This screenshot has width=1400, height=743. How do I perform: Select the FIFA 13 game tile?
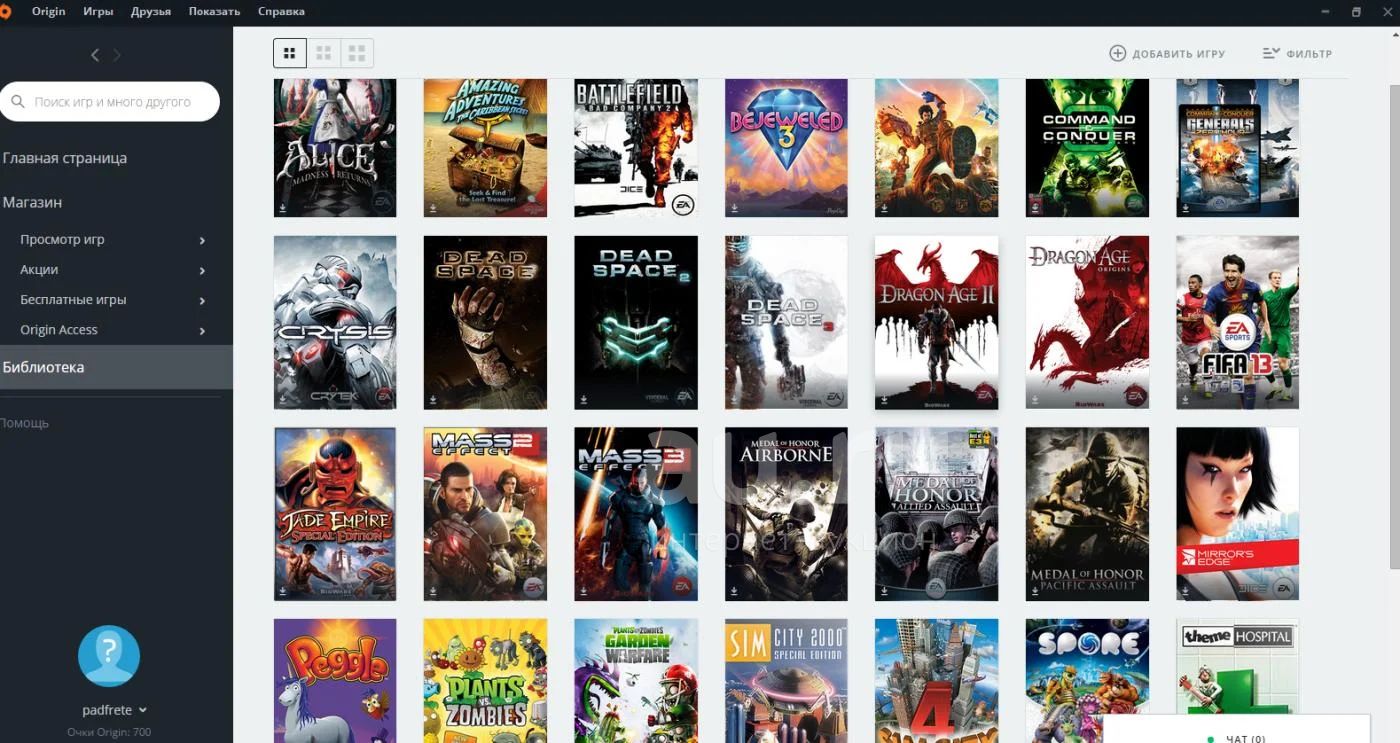[1238, 322]
